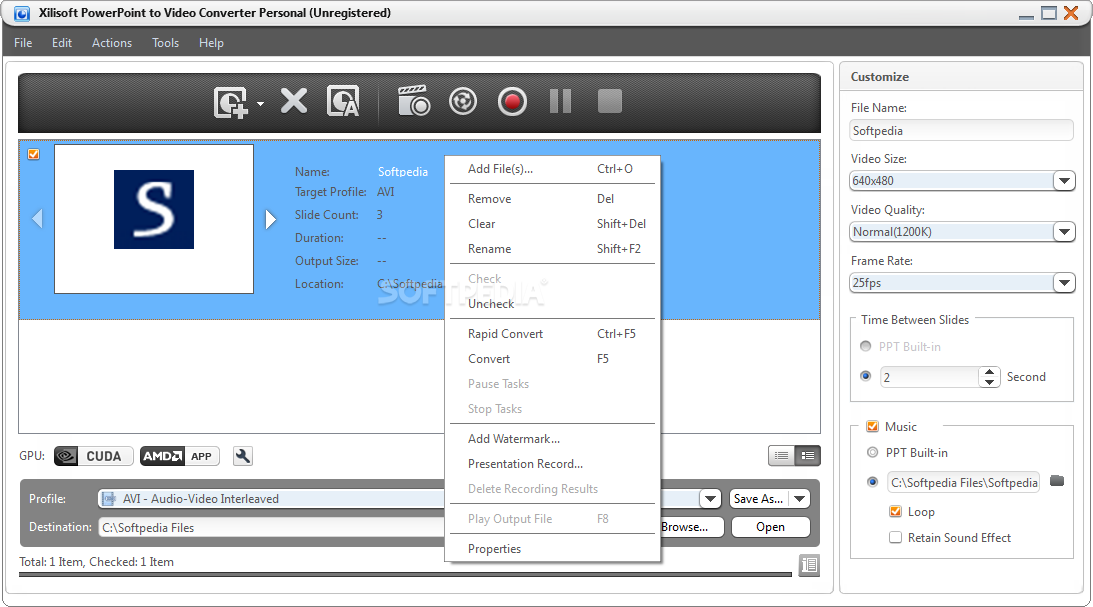Switch to thumbnail details view icon

pos(808,456)
